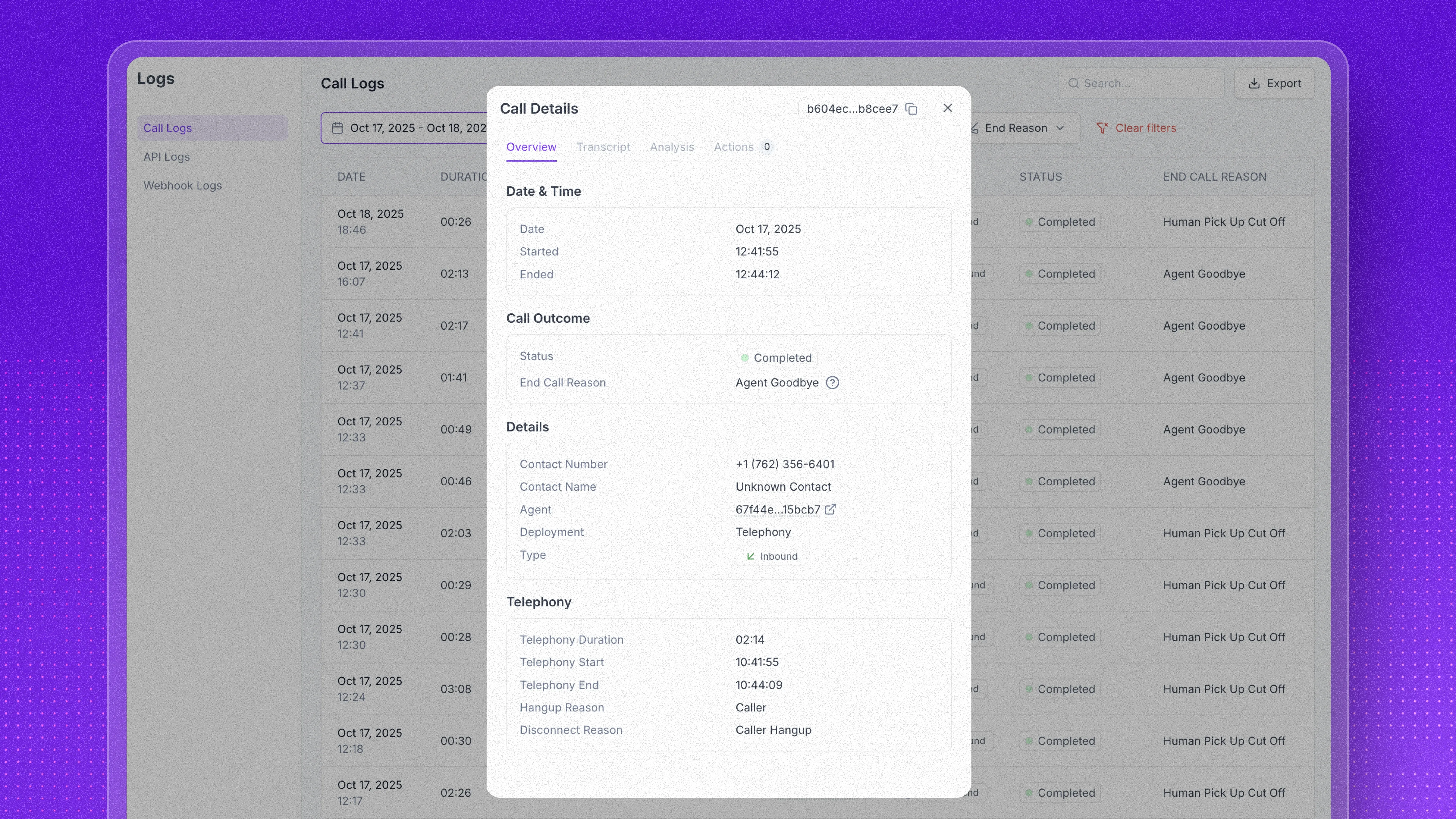Image resolution: width=1456 pixels, height=819 pixels.
Task: Switch to the Transcript tab
Action: pyautogui.click(x=603, y=147)
